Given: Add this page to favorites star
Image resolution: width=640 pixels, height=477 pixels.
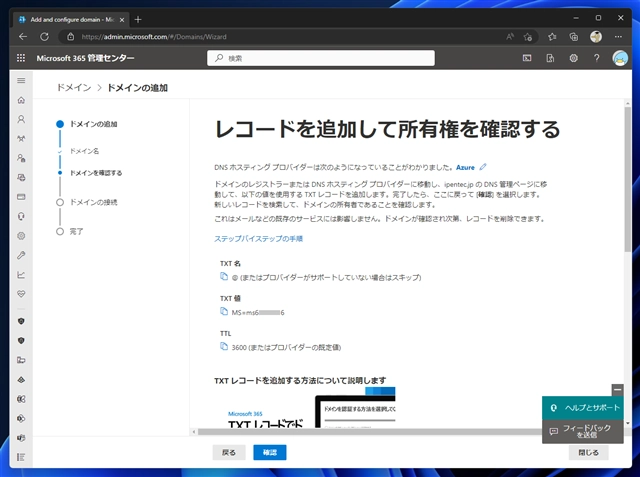Looking at the screenshot, I should tap(527, 37).
